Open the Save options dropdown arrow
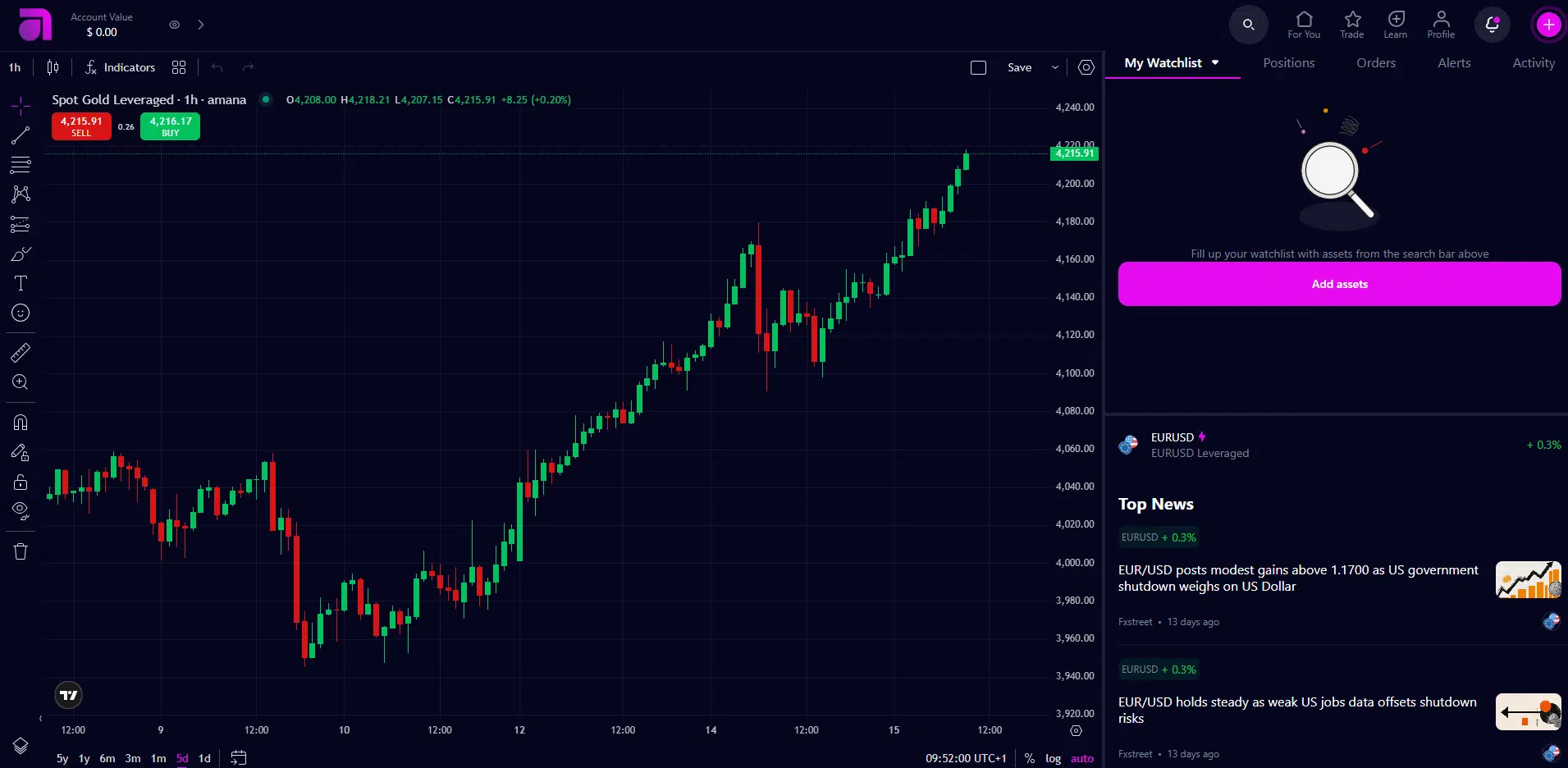The height and width of the screenshot is (768, 1568). point(1055,67)
